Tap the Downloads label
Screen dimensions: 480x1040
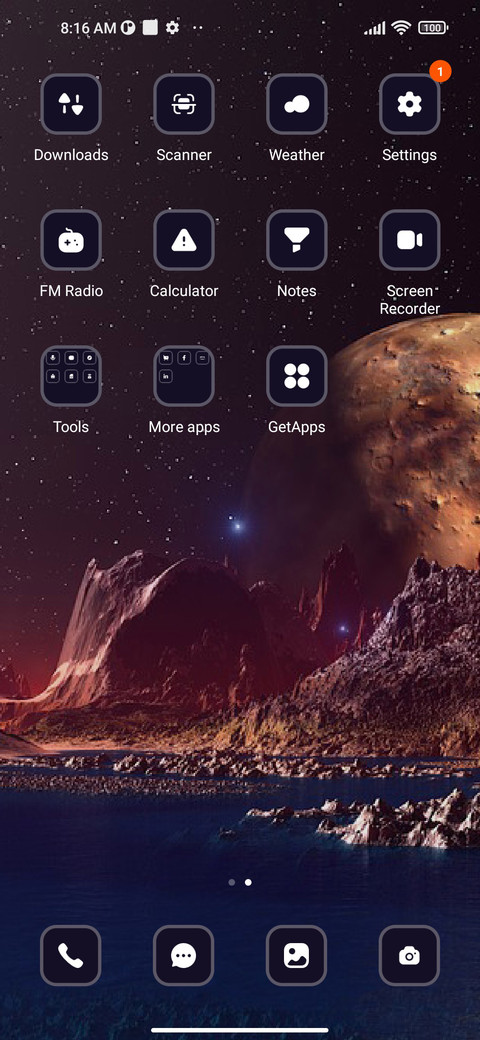[71, 155]
